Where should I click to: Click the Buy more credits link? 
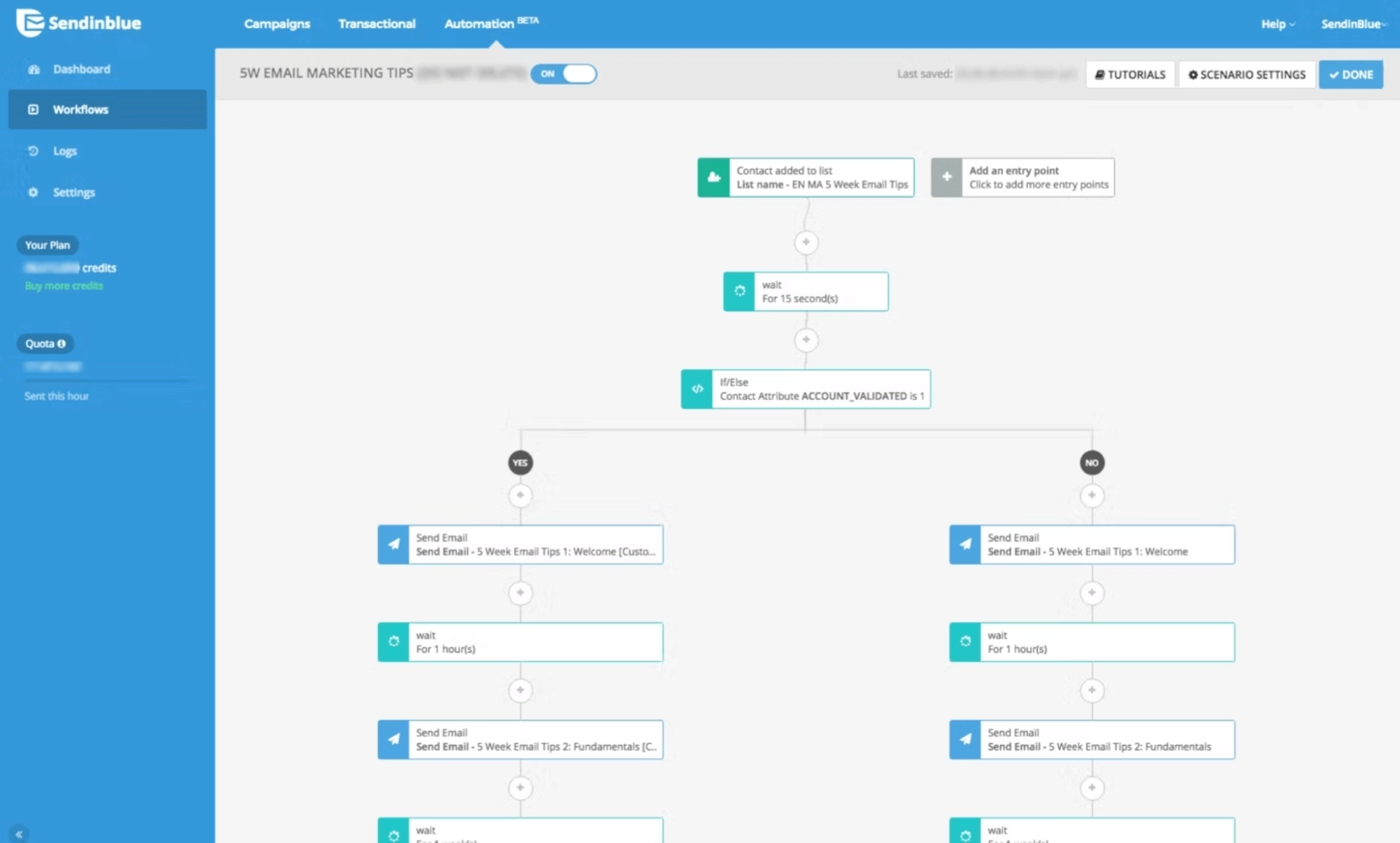(64, 286)
